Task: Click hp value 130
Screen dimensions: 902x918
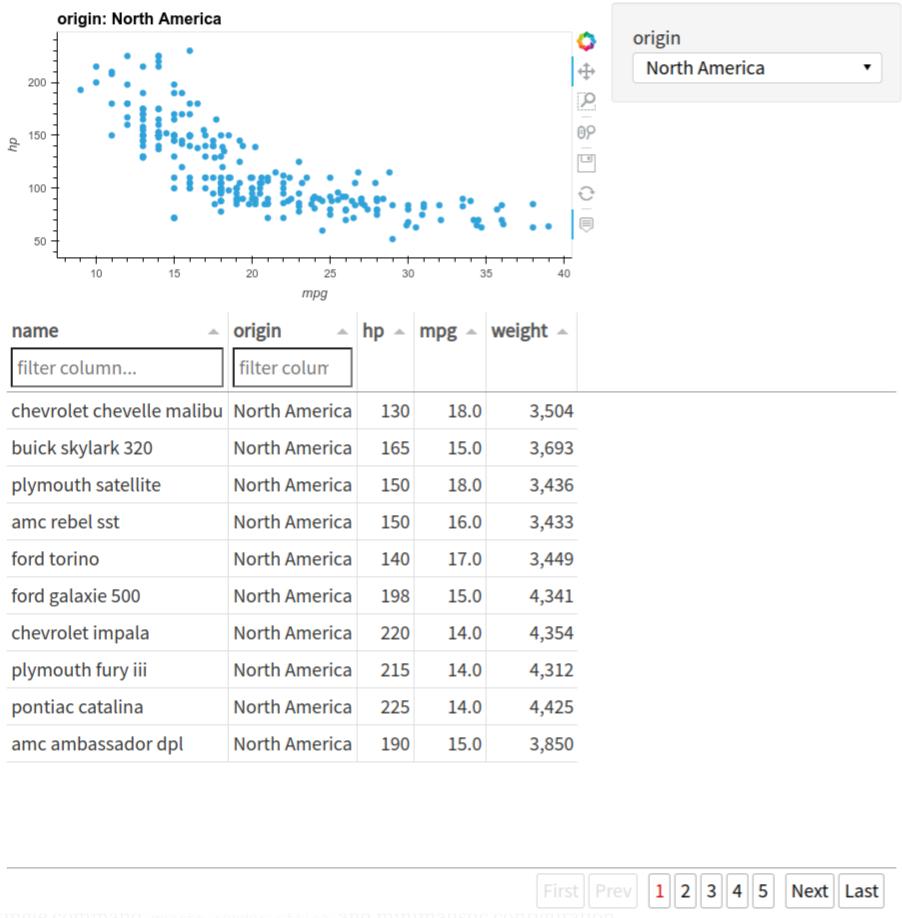Action: click(x=395, y=411)
